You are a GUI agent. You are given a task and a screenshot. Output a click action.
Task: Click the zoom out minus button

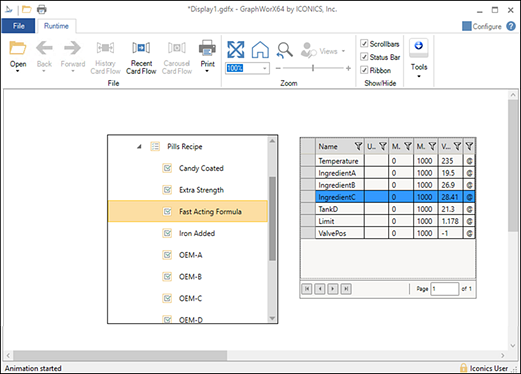pos(278,68)
